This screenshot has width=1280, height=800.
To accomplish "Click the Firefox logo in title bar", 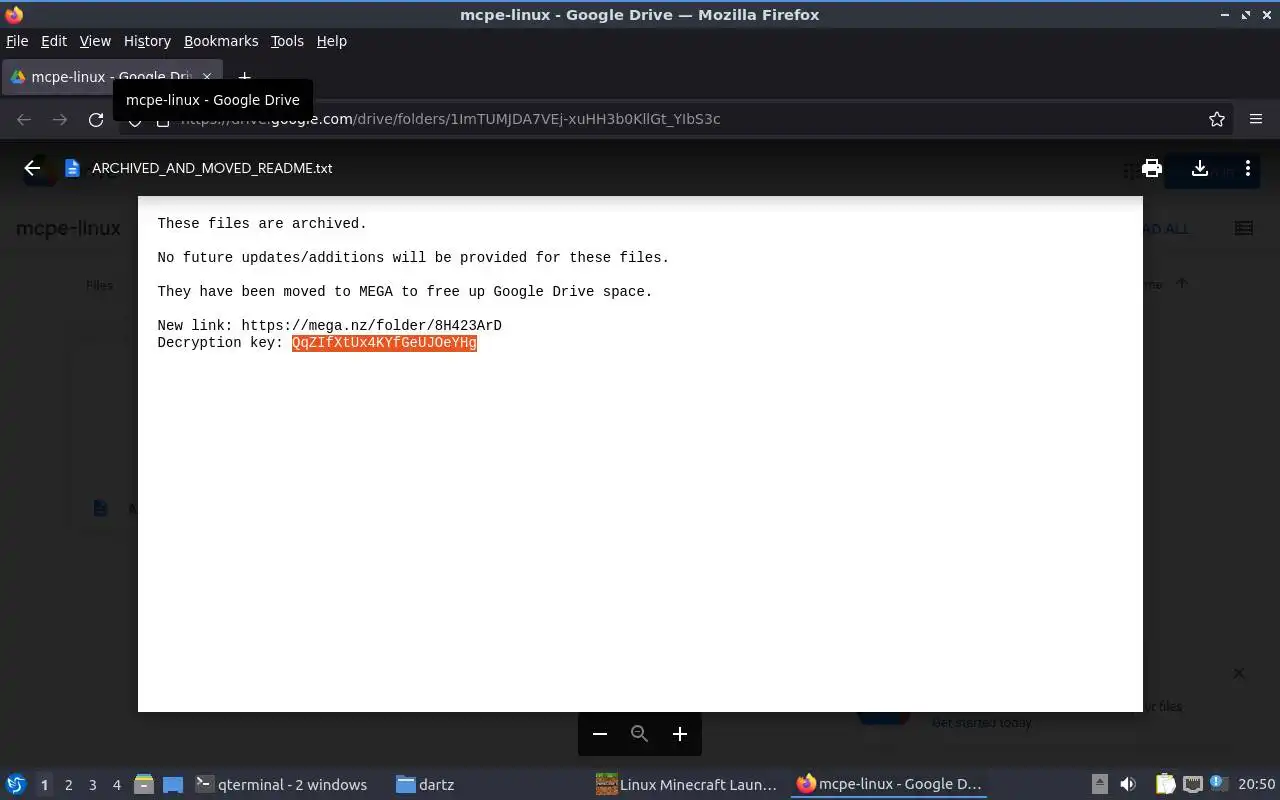I will tap(14, 15).
